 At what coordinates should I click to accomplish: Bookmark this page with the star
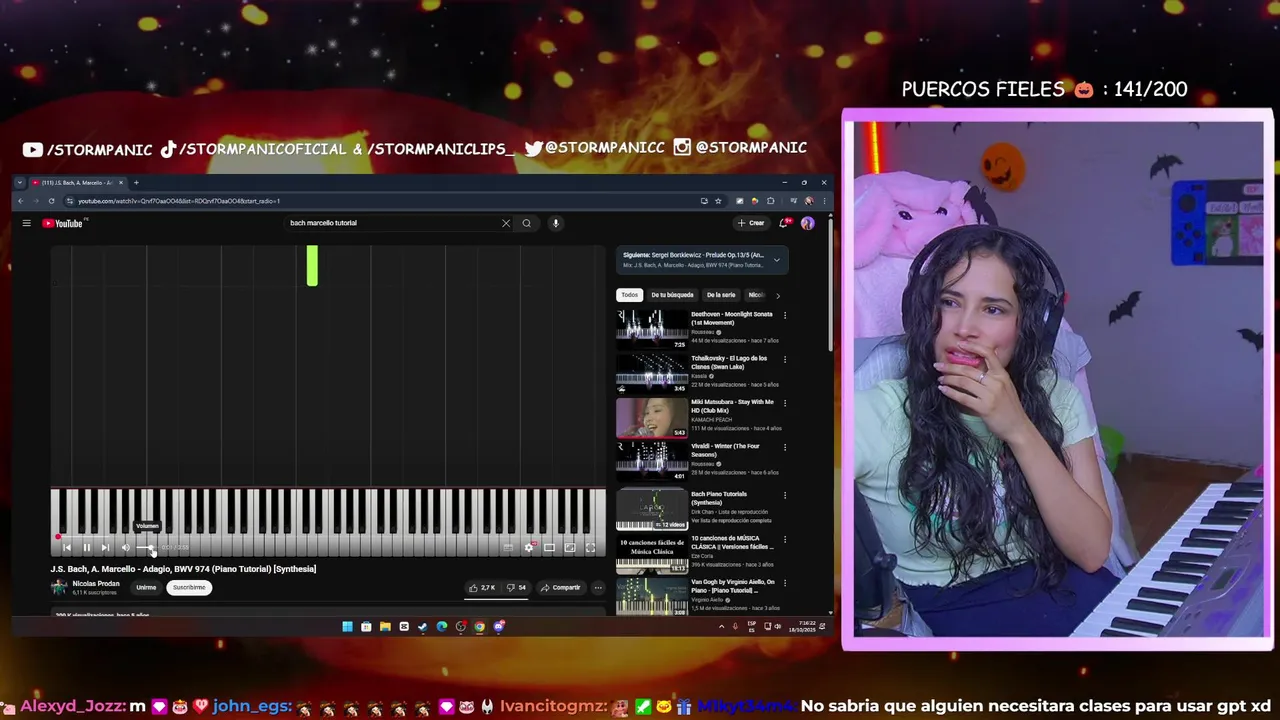click(x=718, y=201)
